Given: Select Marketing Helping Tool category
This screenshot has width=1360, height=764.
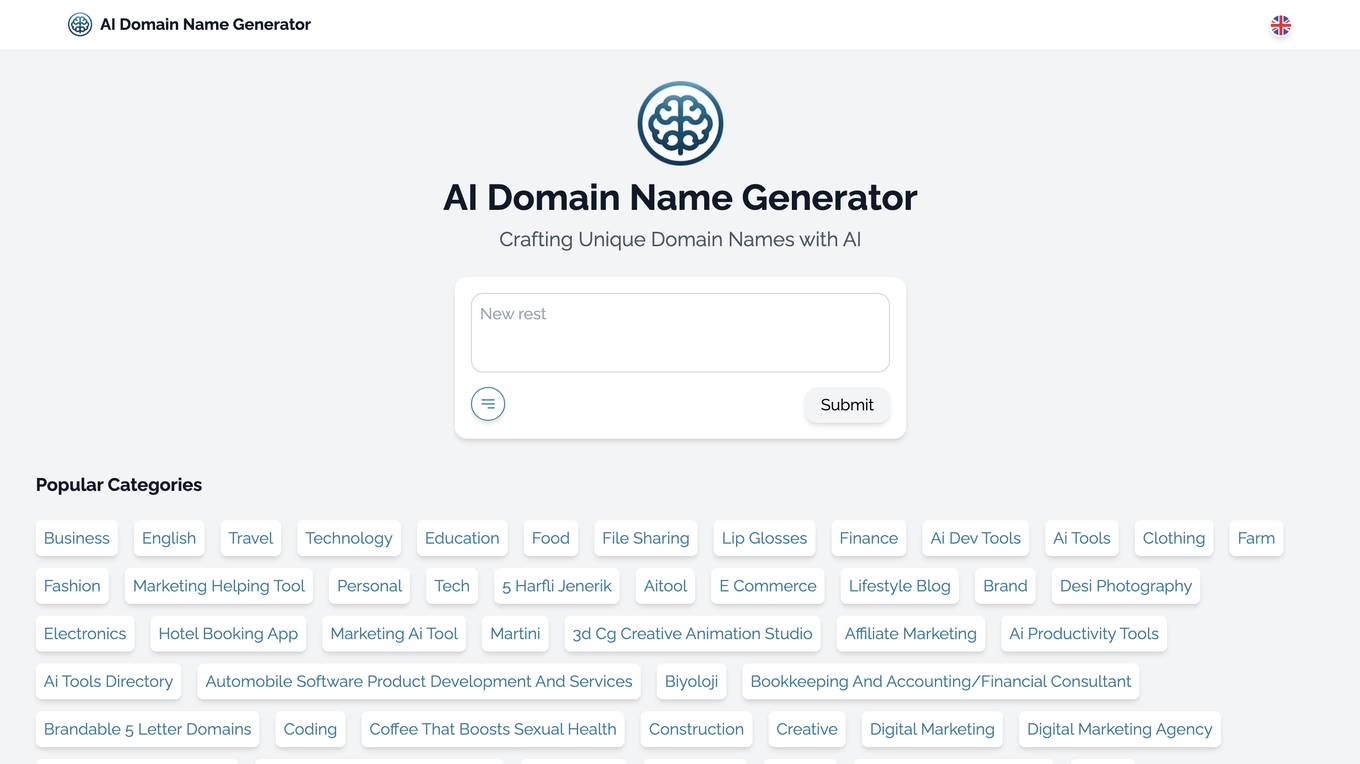Looking at the screenshot, I should coord(219,586).
